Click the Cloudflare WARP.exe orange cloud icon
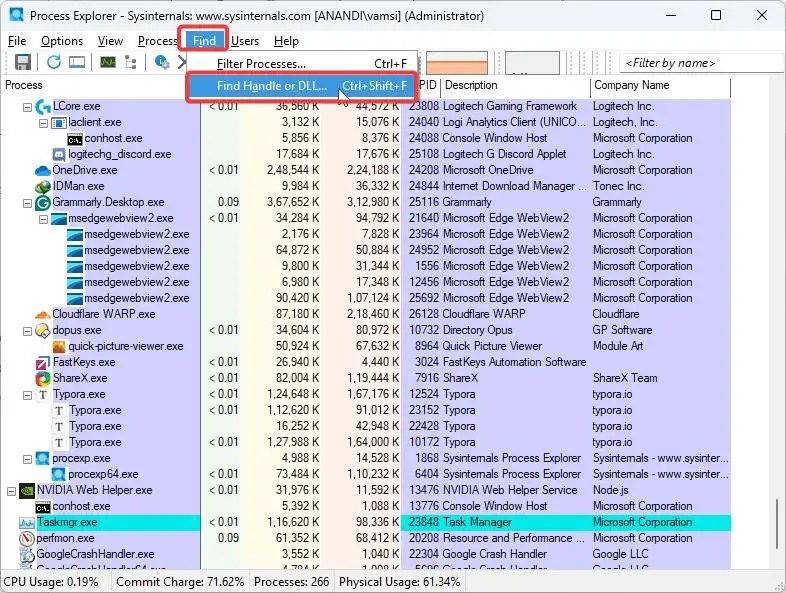The width and height of the screenshot is (786, 593). [x=43, y=315]
